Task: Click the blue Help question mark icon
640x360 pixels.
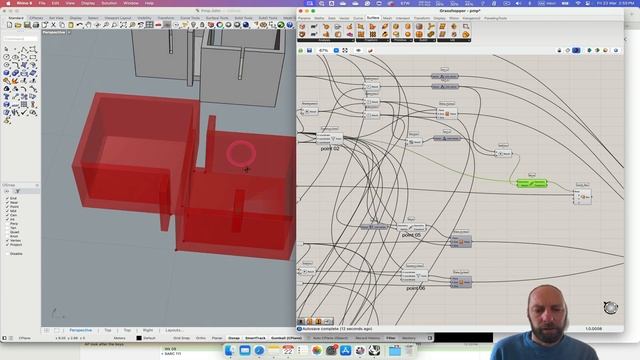Action: (x=289, y=25)
